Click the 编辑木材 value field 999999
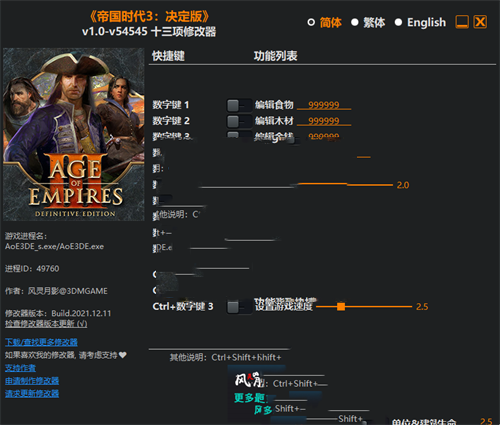500x425 pixels. click(x=324, y=121)
